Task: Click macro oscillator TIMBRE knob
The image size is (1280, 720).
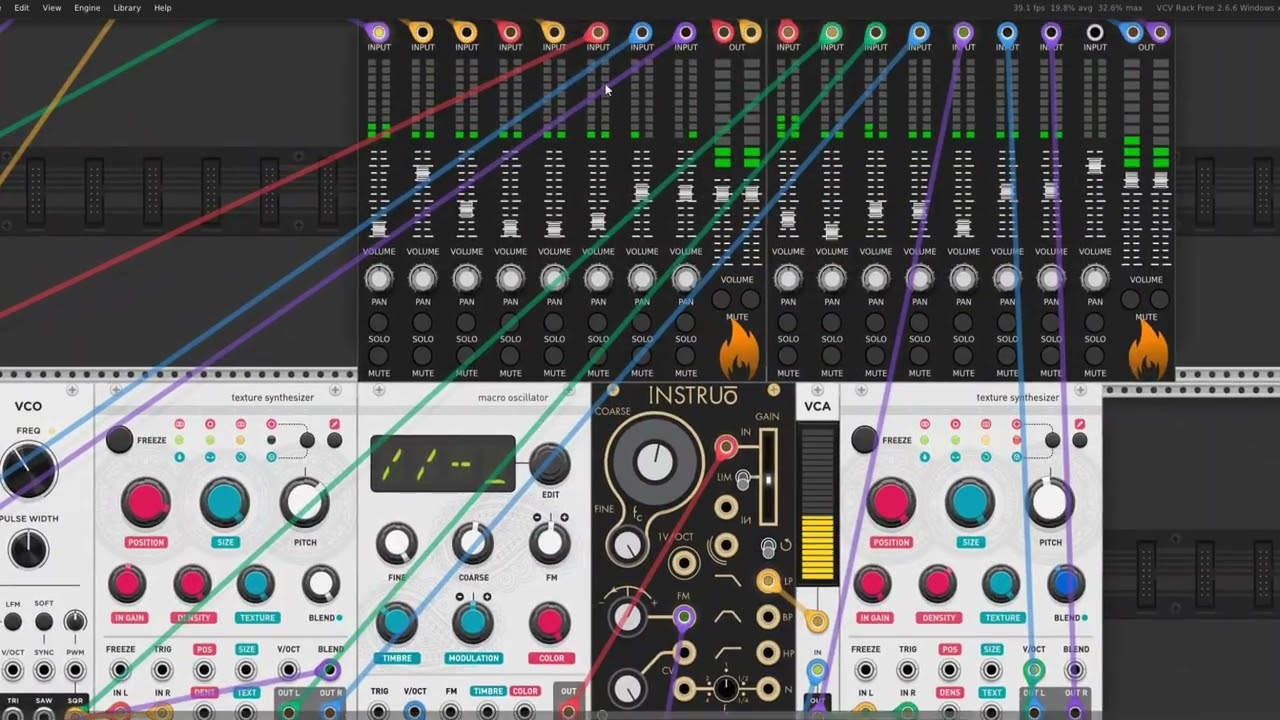Action: pos(397,622)
